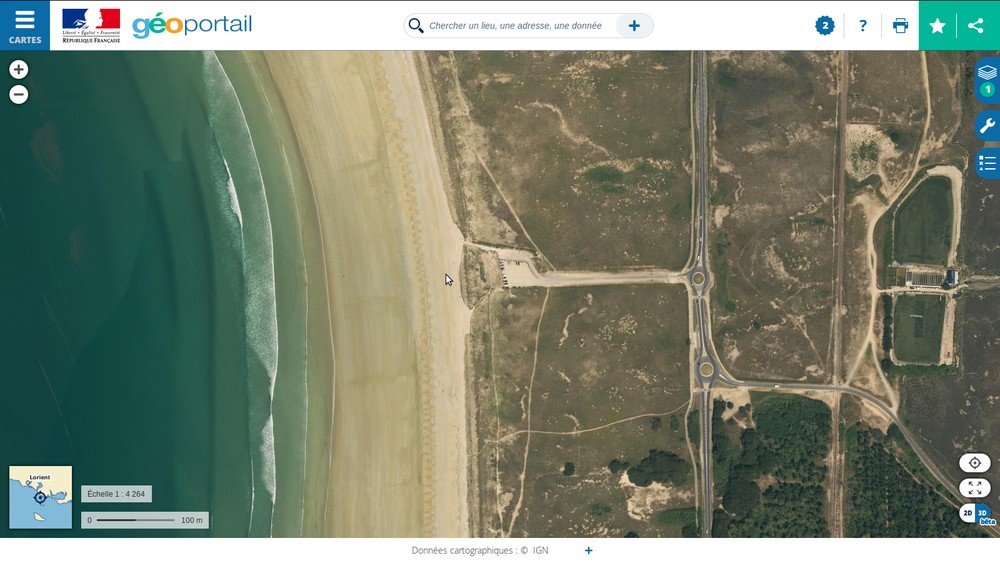Open the help question mark

click(x=863, y=26)
